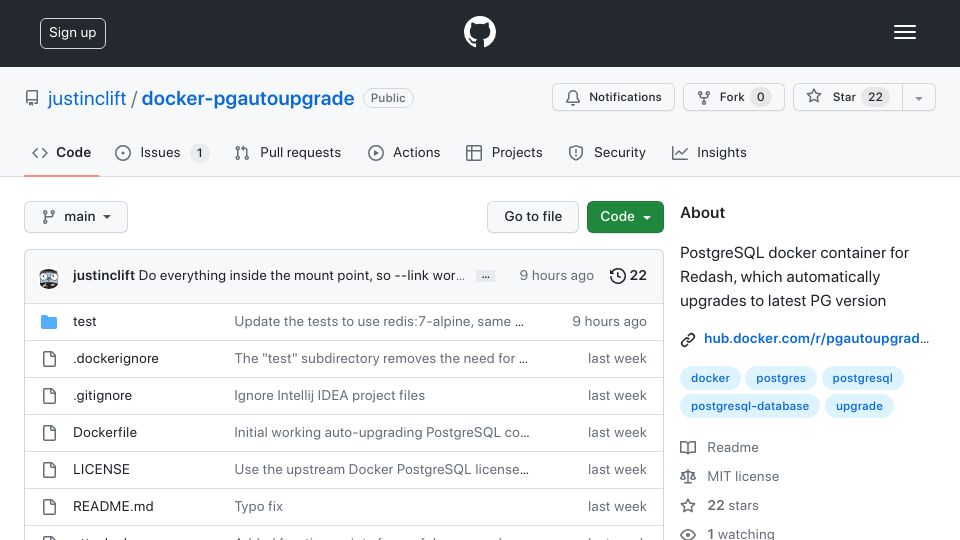Click the Notifications button
This screenshot has height=540, width=960.
(613, 97)
